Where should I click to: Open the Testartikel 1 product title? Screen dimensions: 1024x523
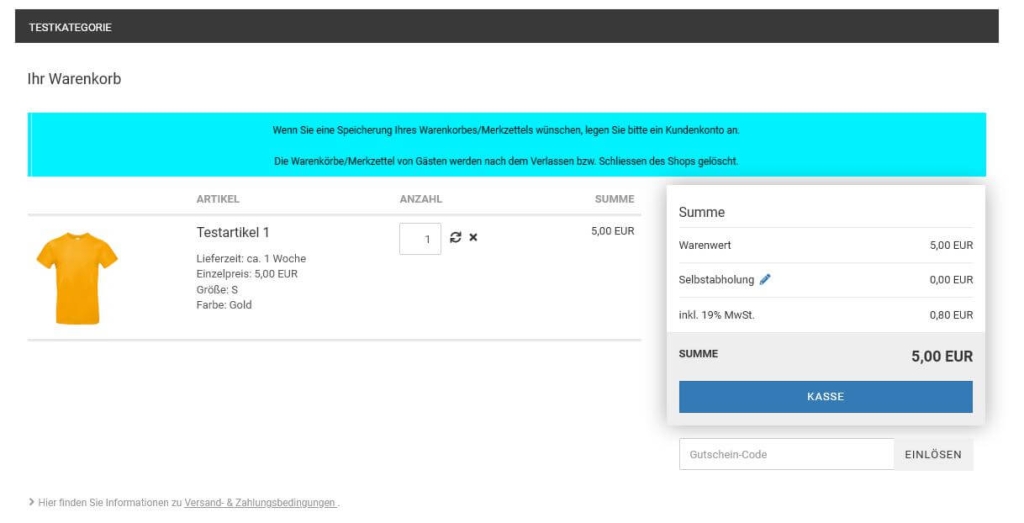(233, 233)
